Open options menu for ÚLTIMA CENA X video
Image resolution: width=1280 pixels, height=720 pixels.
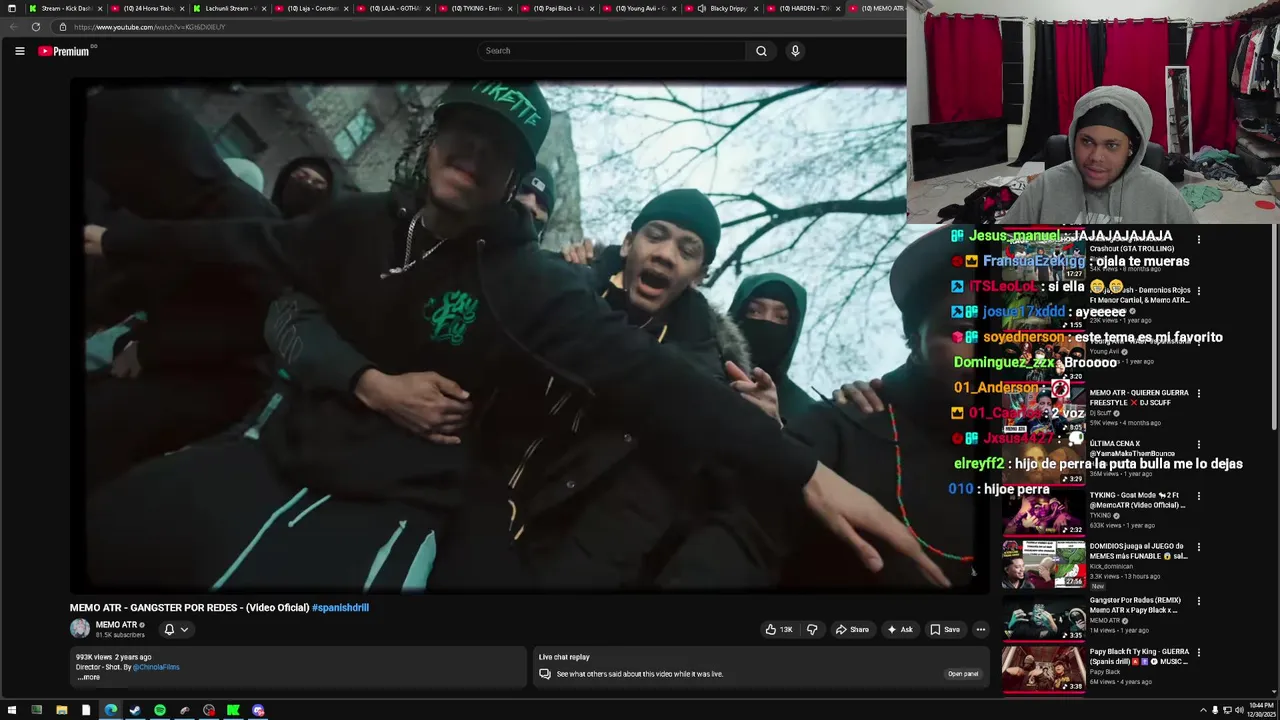(x=1198, y=444)
